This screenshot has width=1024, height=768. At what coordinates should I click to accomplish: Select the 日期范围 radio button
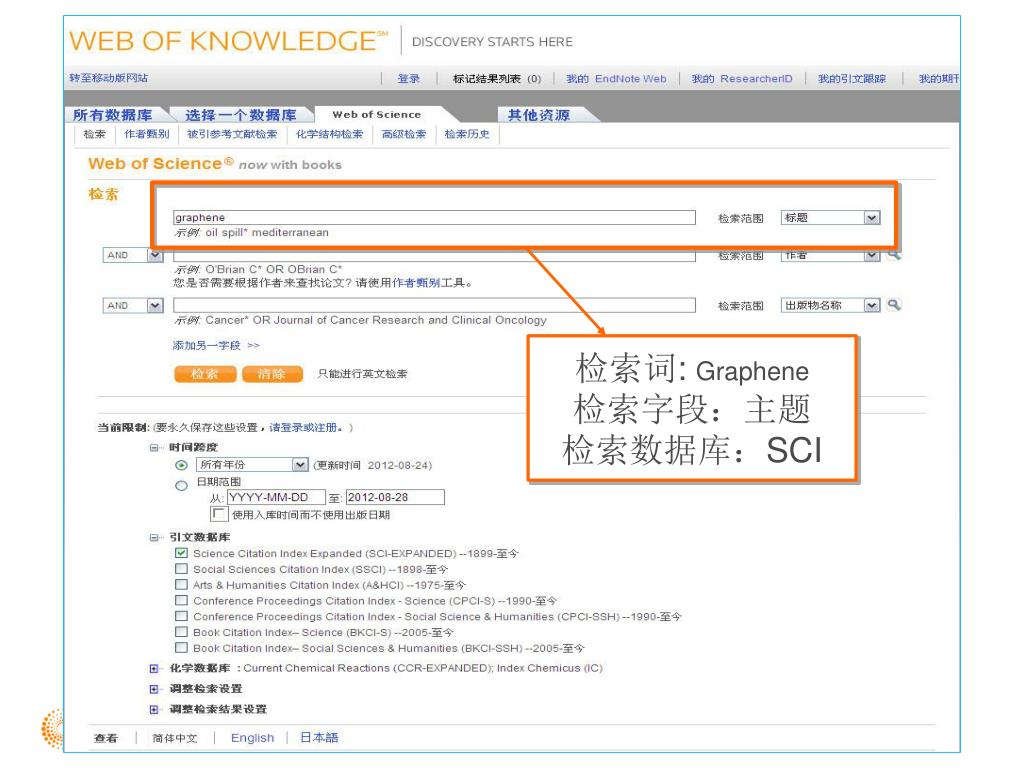coord(182,486)
